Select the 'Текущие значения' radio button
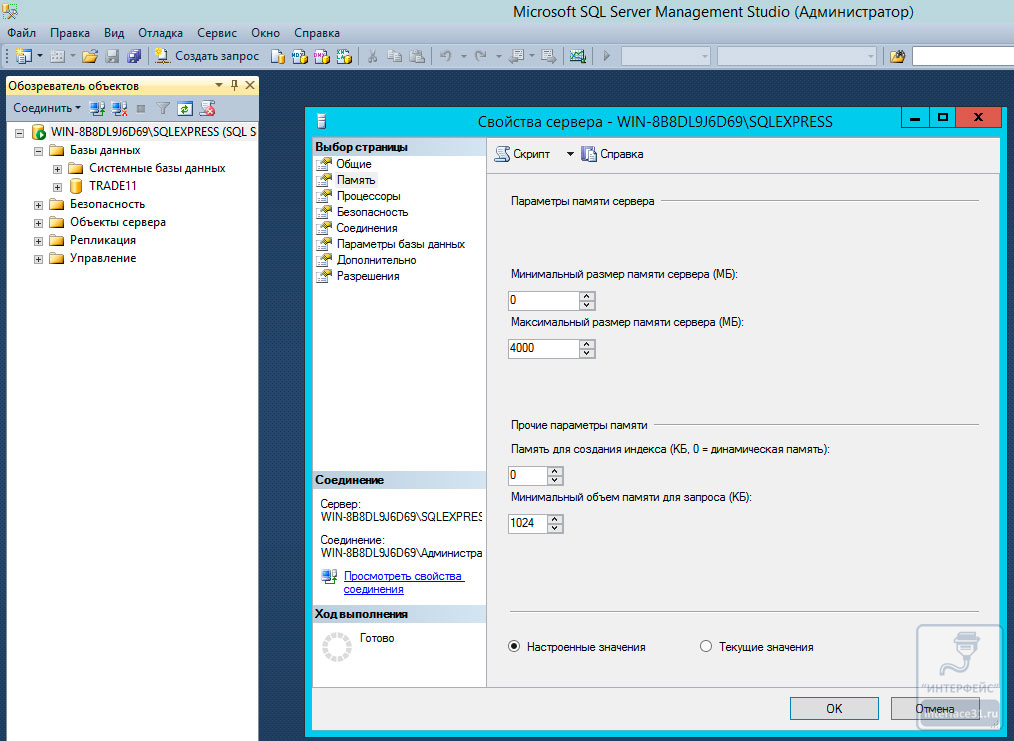 [706, 647]
